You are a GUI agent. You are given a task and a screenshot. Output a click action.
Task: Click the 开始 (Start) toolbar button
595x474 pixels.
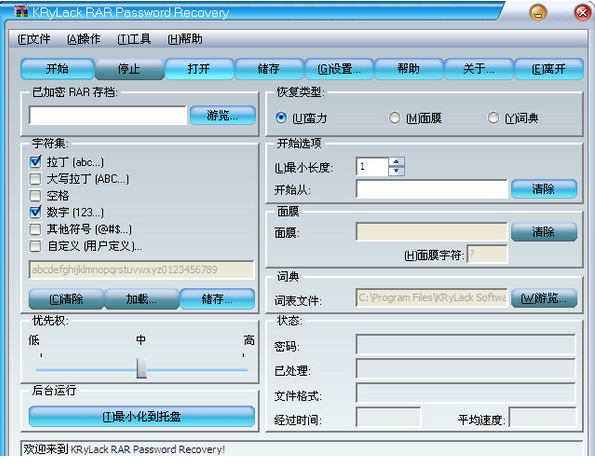pyautogui.click(x=57, y=69)
